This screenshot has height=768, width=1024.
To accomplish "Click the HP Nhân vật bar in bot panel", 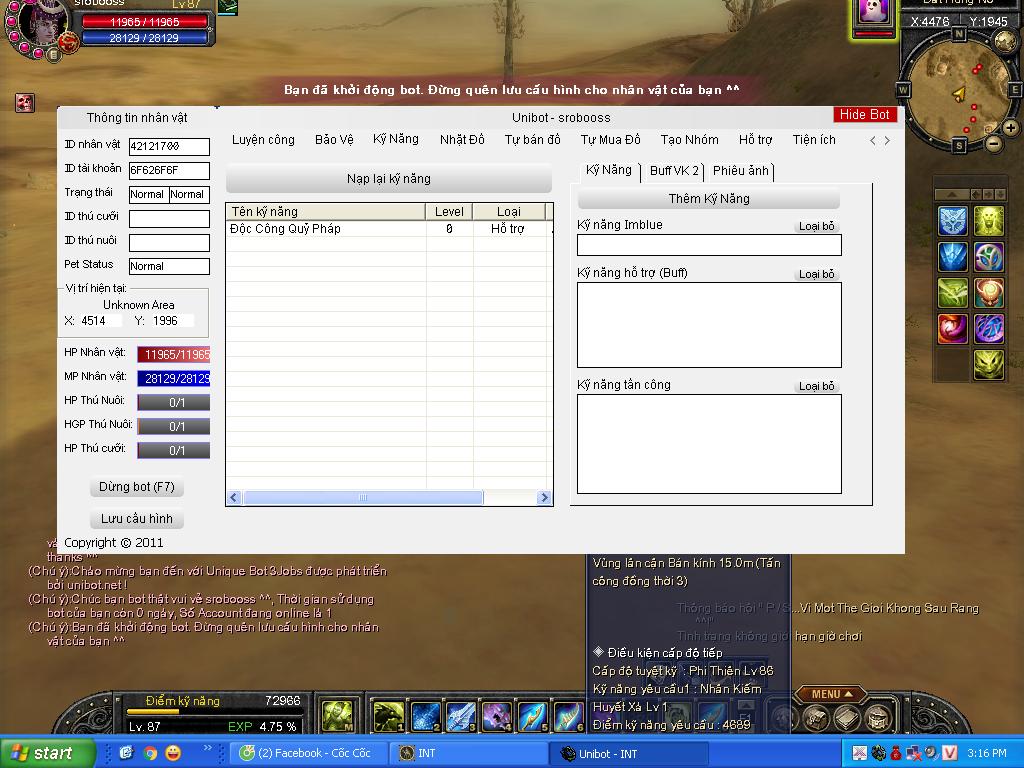I will click(174, 355).
